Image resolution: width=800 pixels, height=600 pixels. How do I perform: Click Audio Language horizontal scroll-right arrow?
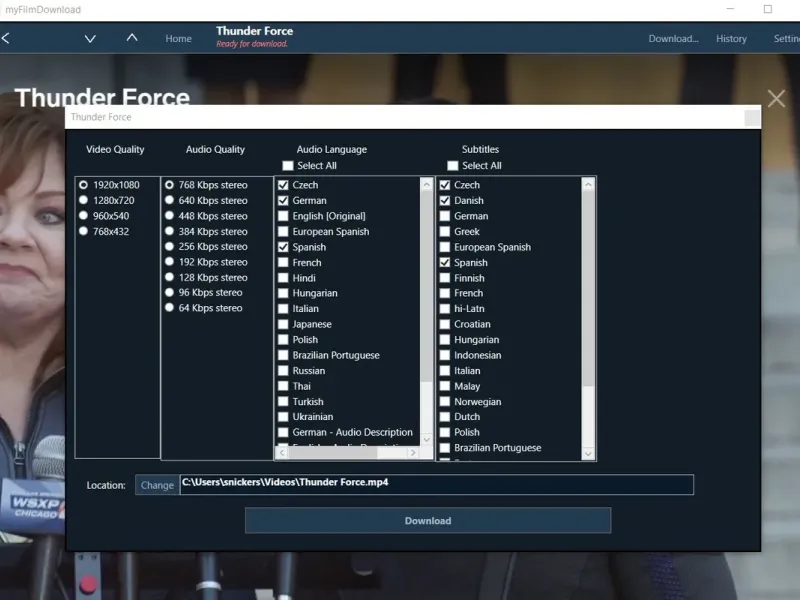(x=413, y=453)
